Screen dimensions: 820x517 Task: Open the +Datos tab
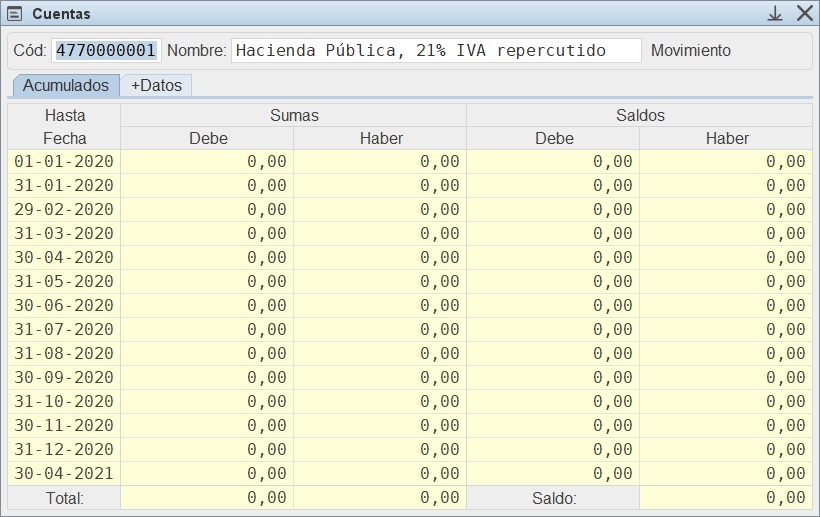[156, 86]
